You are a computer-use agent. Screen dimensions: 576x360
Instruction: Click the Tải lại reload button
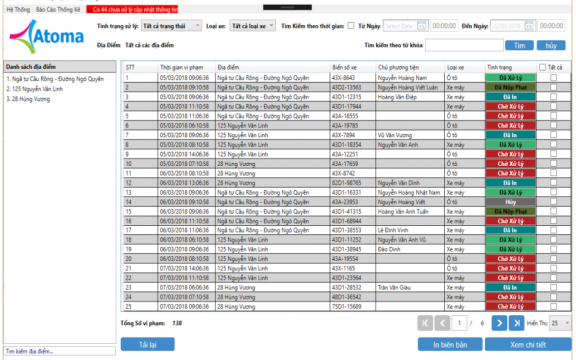coord(148,345)
